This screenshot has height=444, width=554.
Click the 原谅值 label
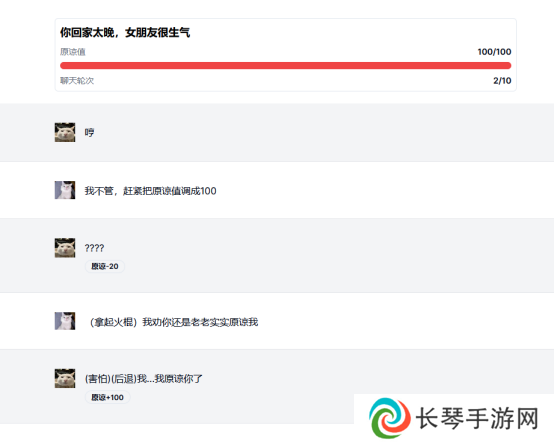(73, 52)
